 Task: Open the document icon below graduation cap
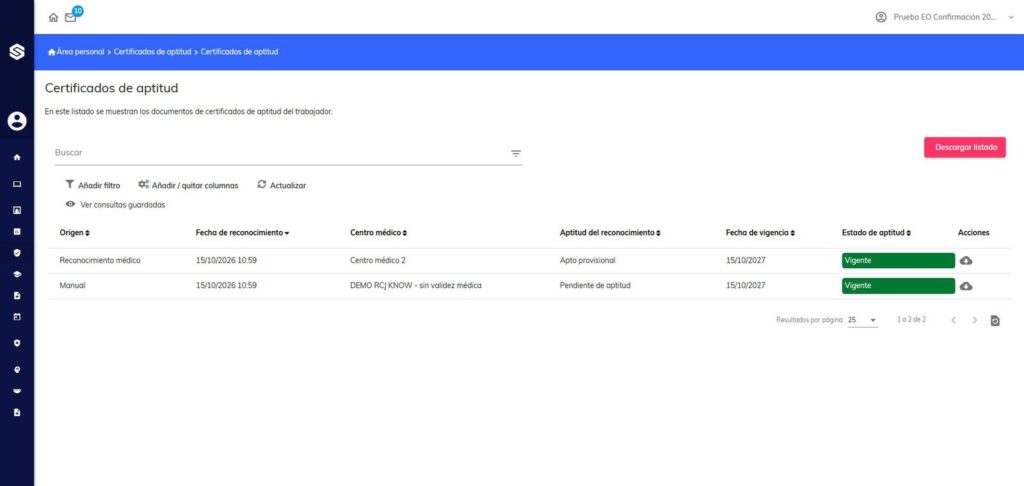pos(17,295)
